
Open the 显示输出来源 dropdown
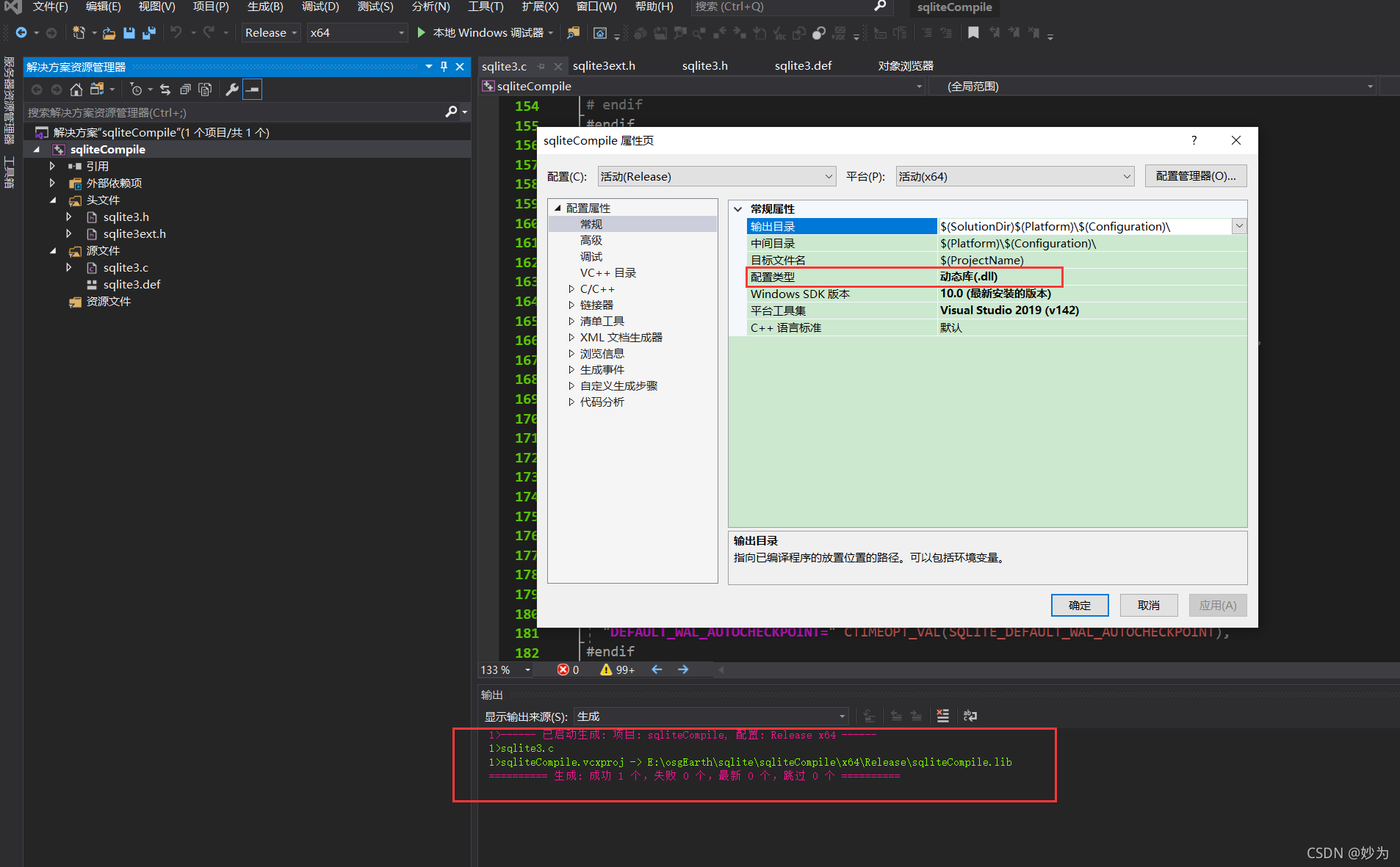[x=710, y=716]
